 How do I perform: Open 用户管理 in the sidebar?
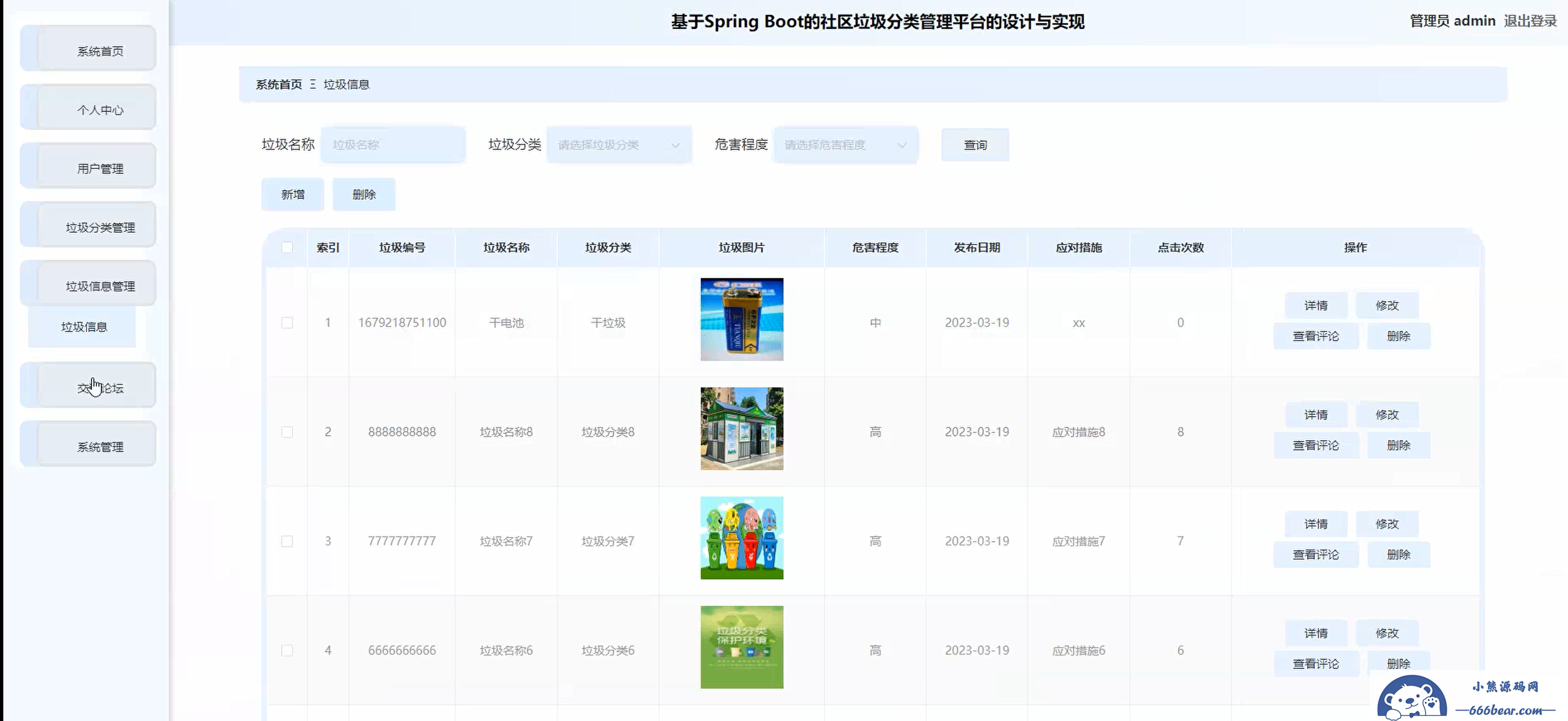(100, 168)
